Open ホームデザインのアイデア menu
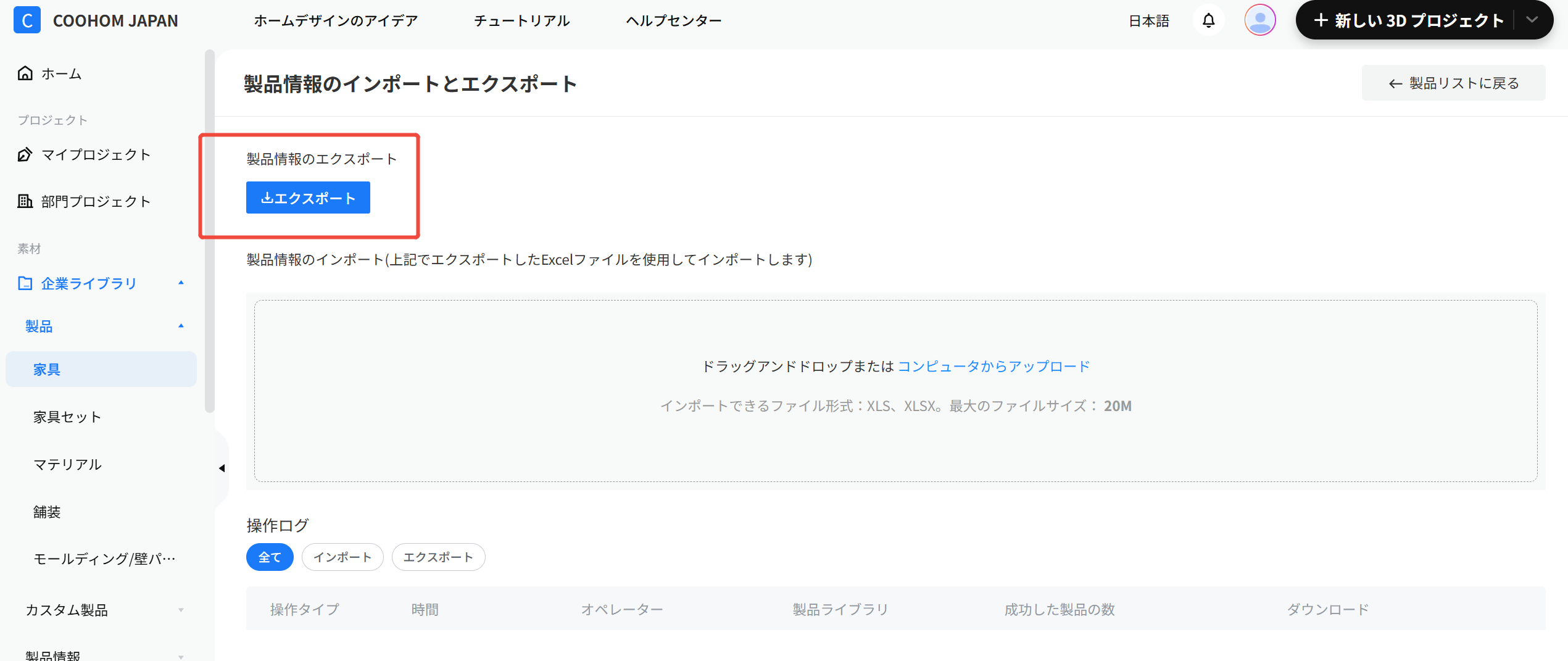Image resolution: width=1568 pixels, height=661 pixels. (x=336, y=21)
